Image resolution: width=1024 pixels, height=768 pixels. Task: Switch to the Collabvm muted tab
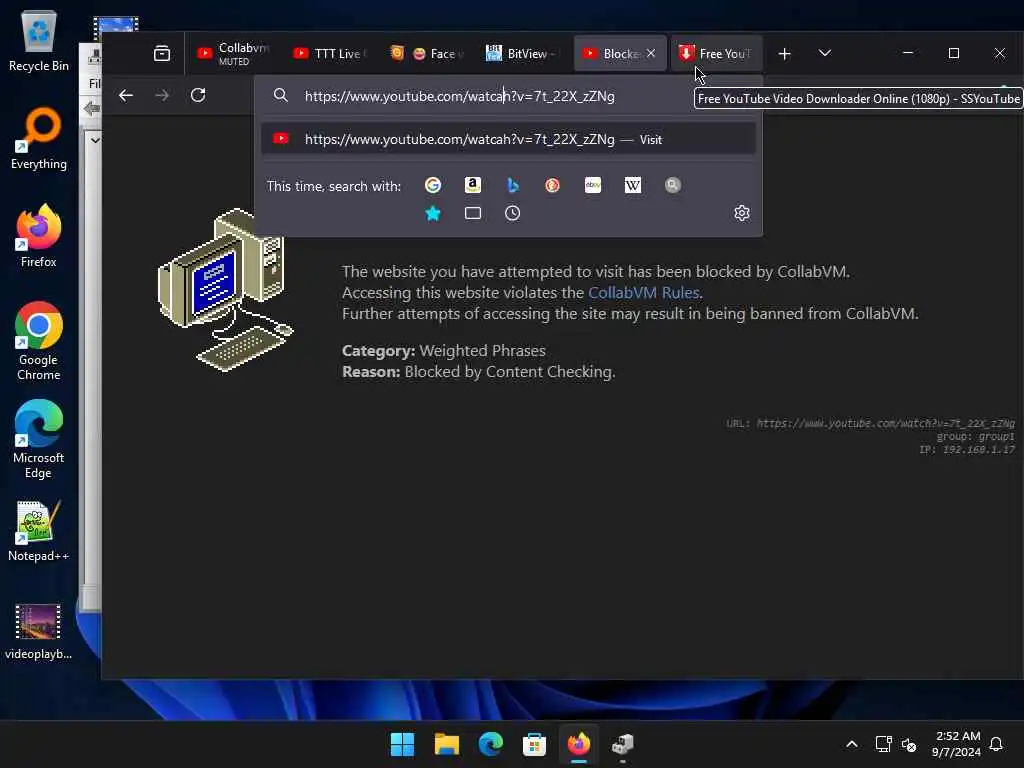(234, 54)
